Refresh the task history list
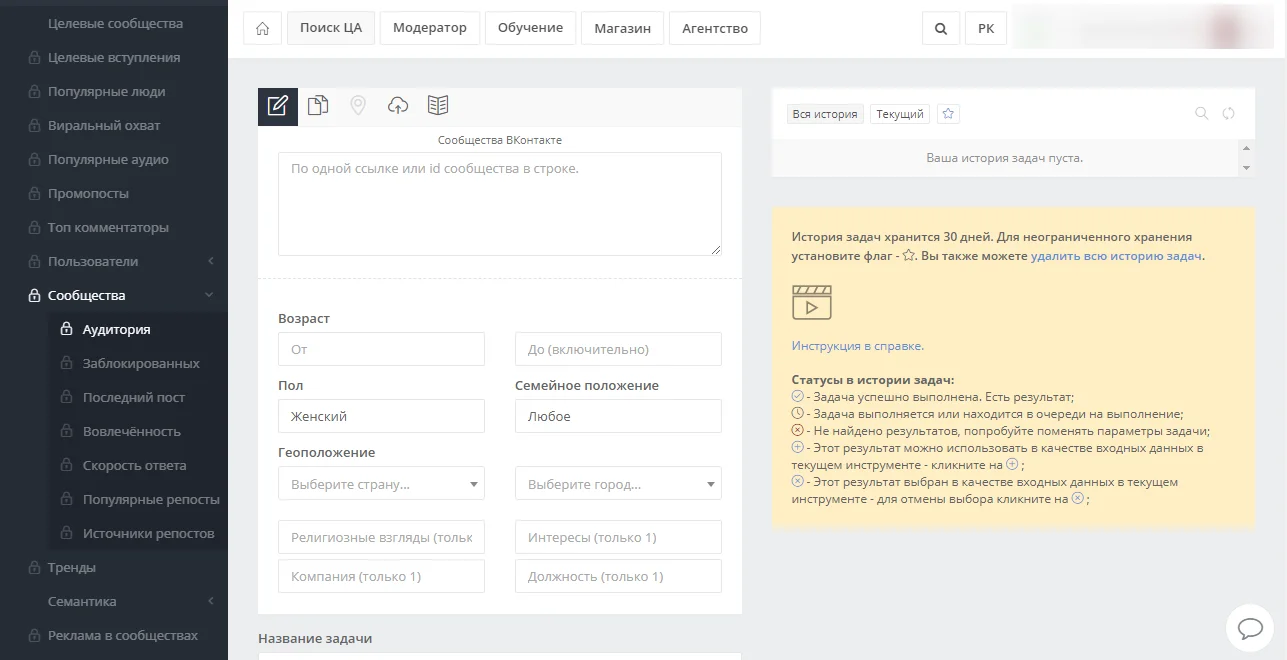The height and width of the screenshot is (660, 1287). (x=1229, y=114)
